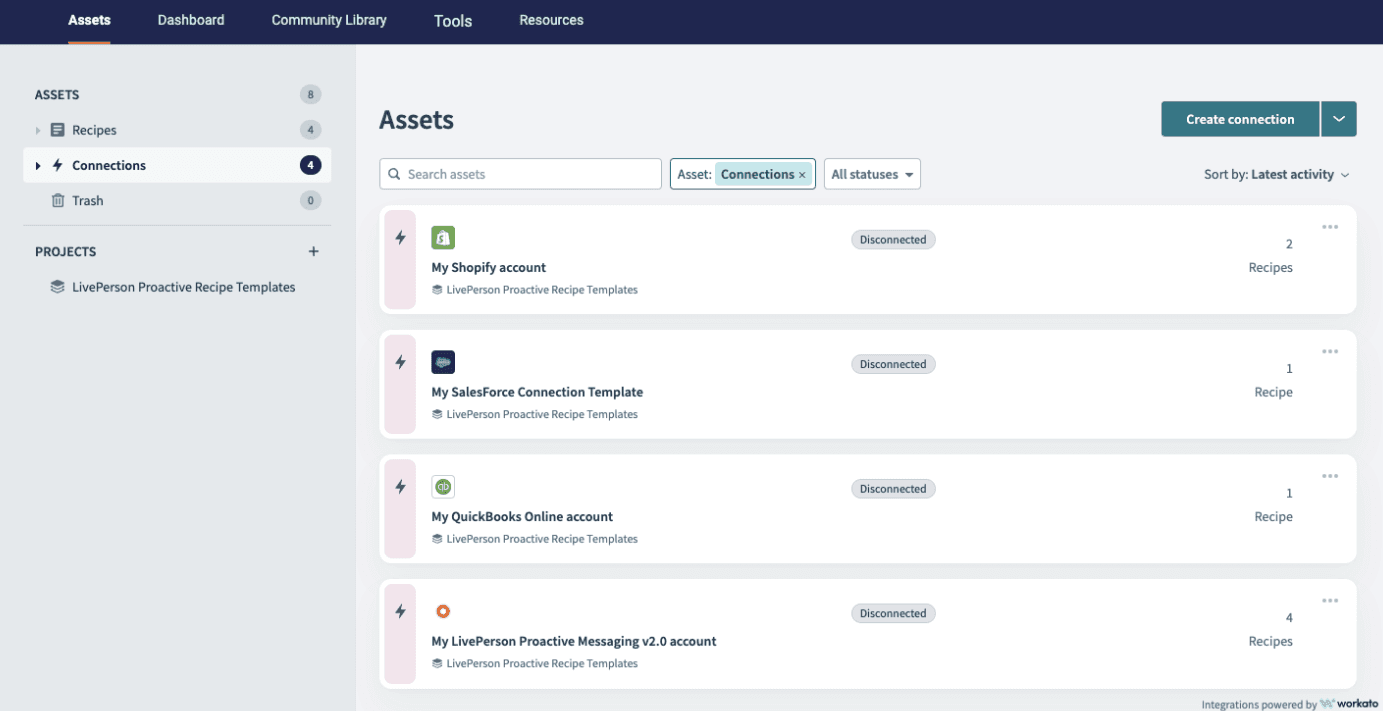
Task: Expand the Connections tree item arrow
Action: 38,166
